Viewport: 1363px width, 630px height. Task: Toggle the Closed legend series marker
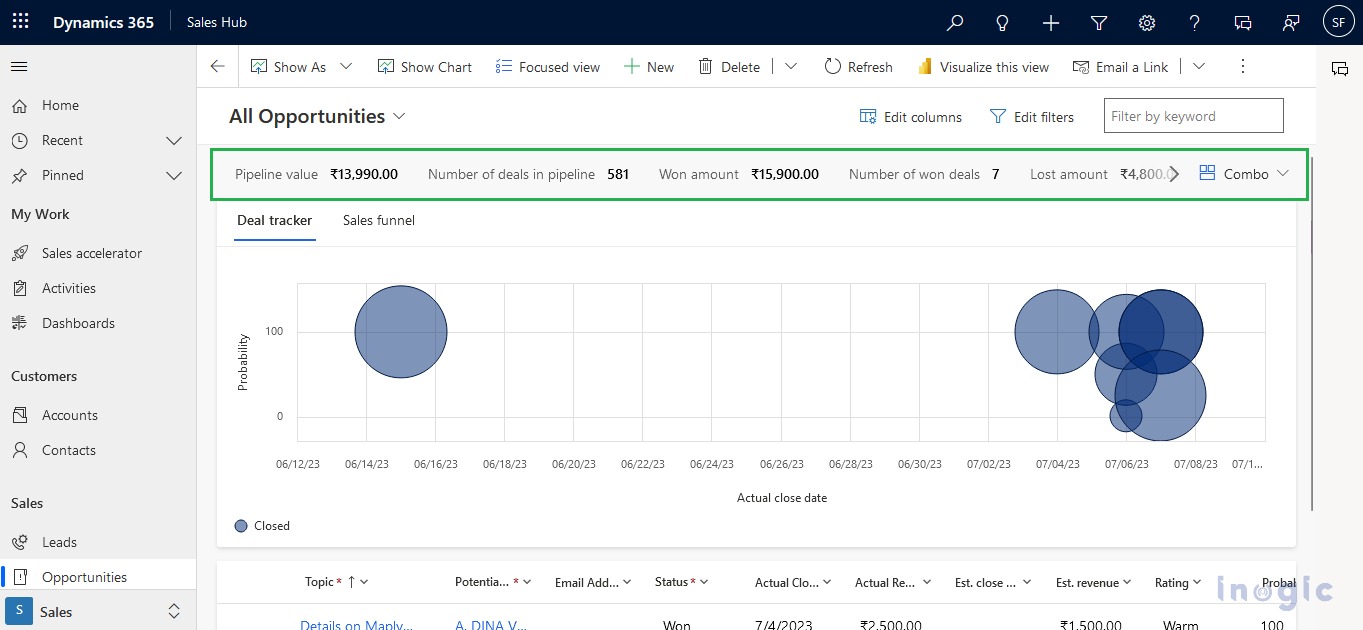[x=241, y=526]
